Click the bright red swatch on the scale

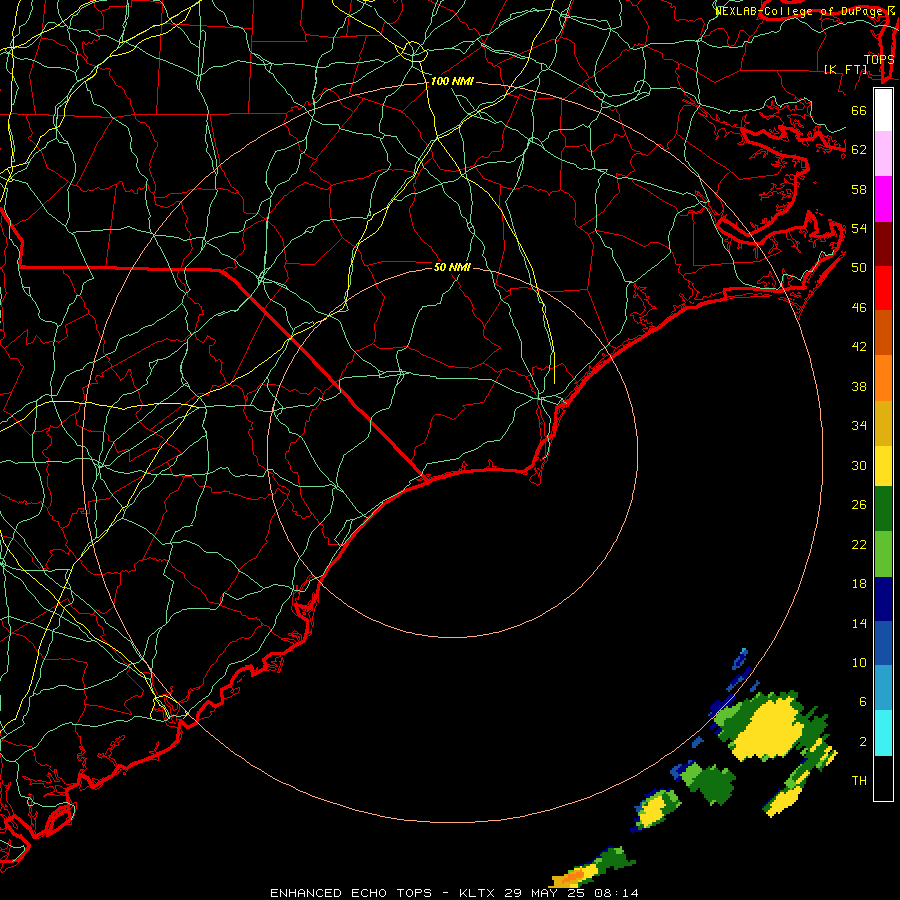(883, 288)
